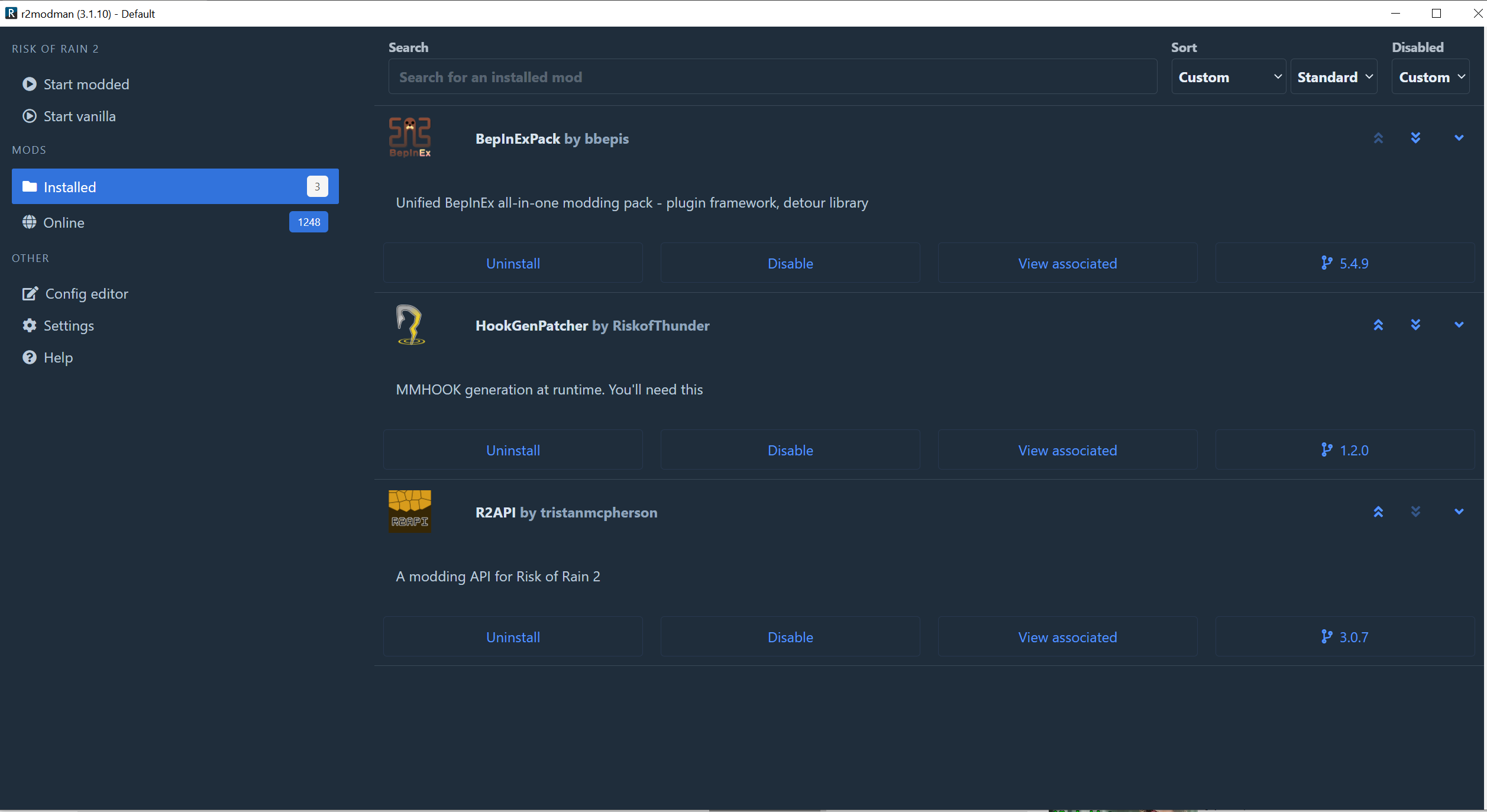The height and width of the screenshot is (812, 1487).
Task: Move BepInExPack down with double-down arrows
Action: [1415, 138]
